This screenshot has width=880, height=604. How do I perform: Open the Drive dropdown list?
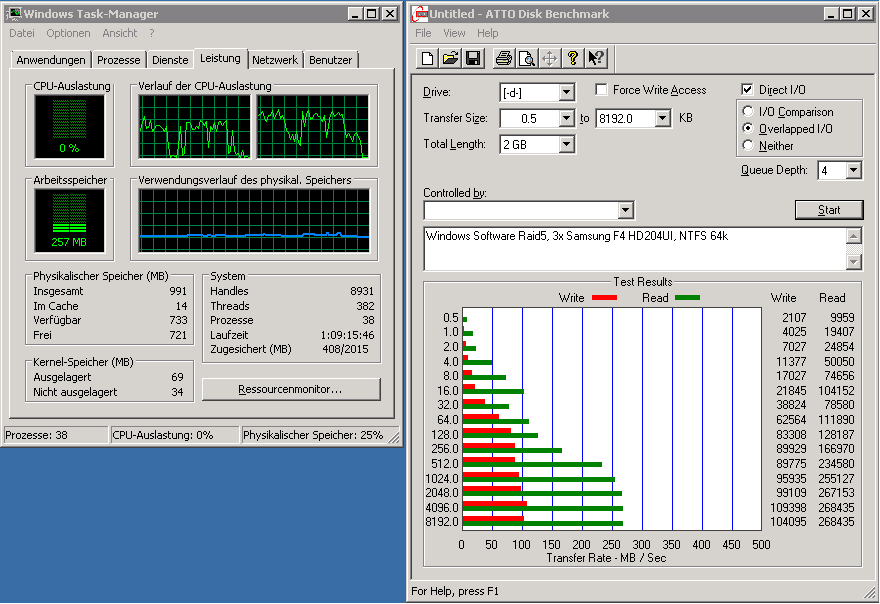pos(567,92)
